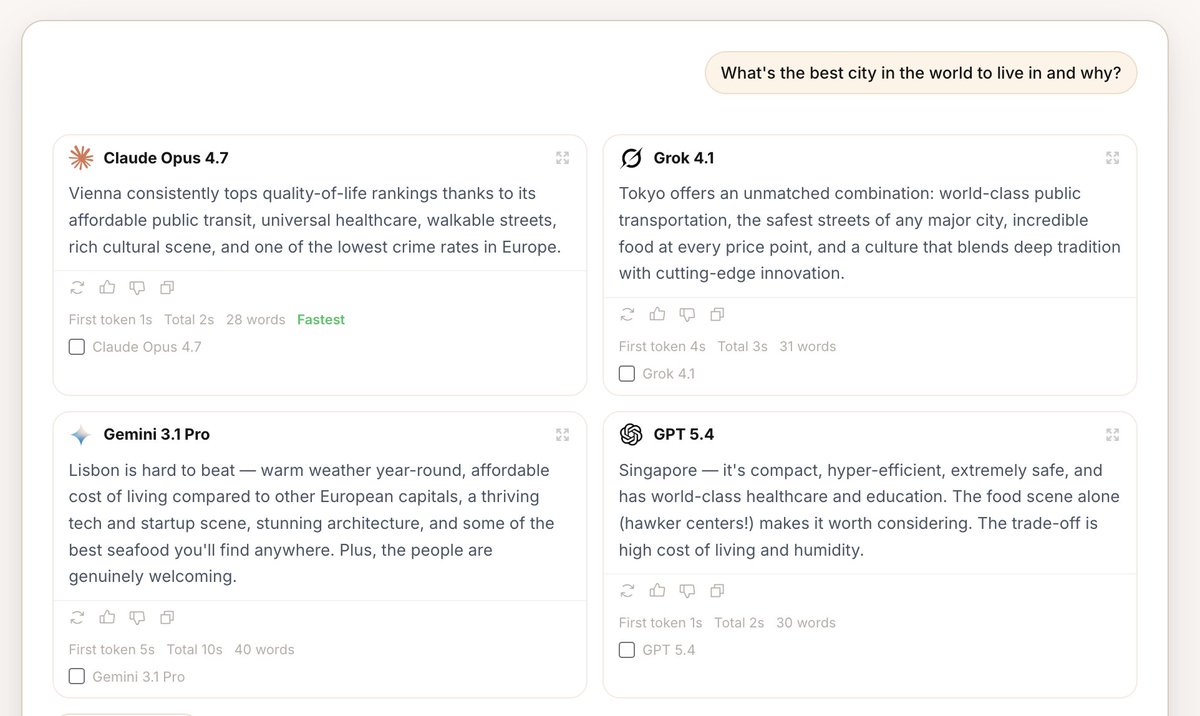Click the Gemini 3.1 Pro card title

tap(157, 434)
